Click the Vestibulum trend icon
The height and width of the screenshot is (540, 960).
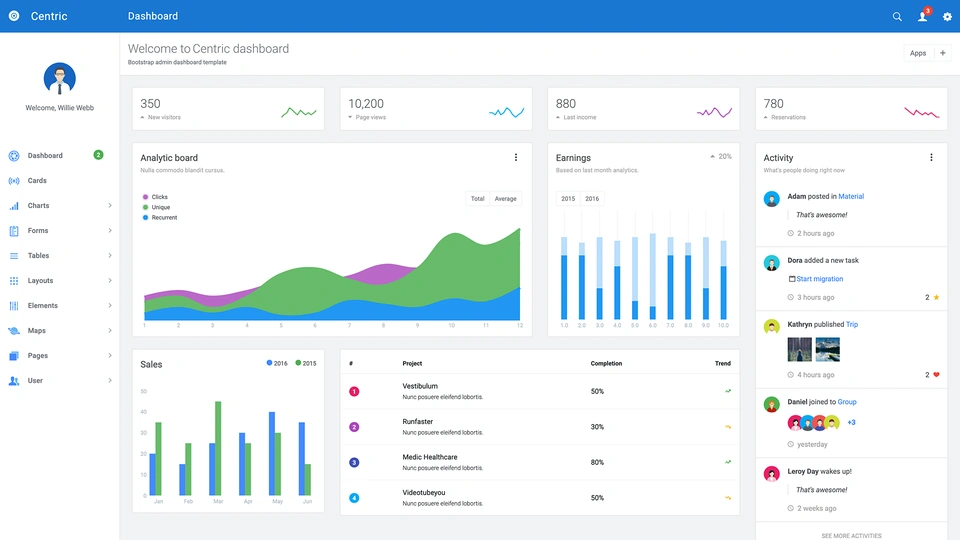tap(728, 391)
